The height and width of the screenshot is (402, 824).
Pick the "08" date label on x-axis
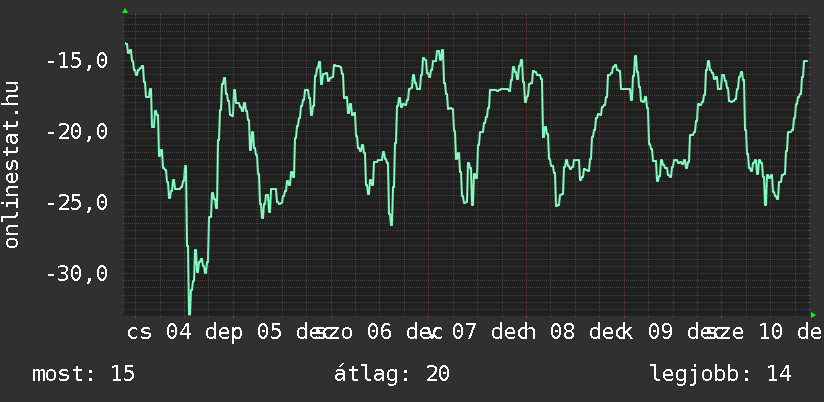[562, 332]
